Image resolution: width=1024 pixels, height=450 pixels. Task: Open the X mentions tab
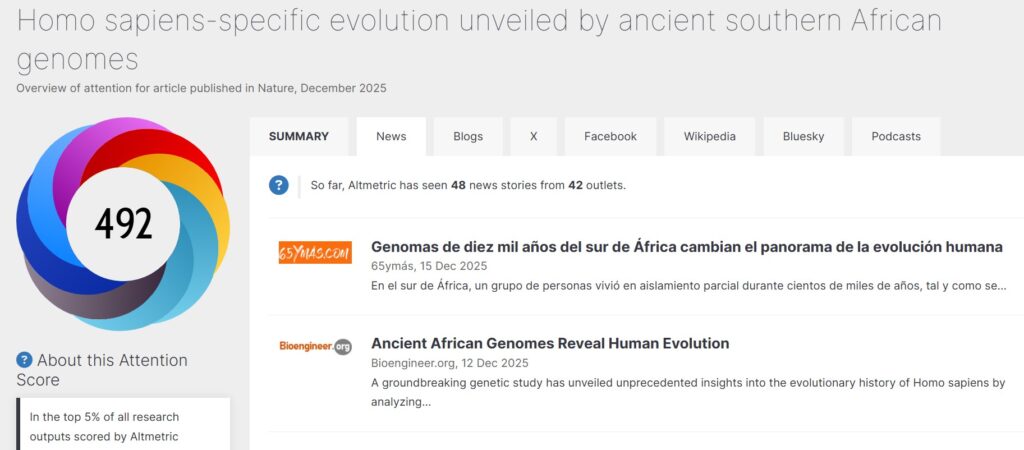533,137
